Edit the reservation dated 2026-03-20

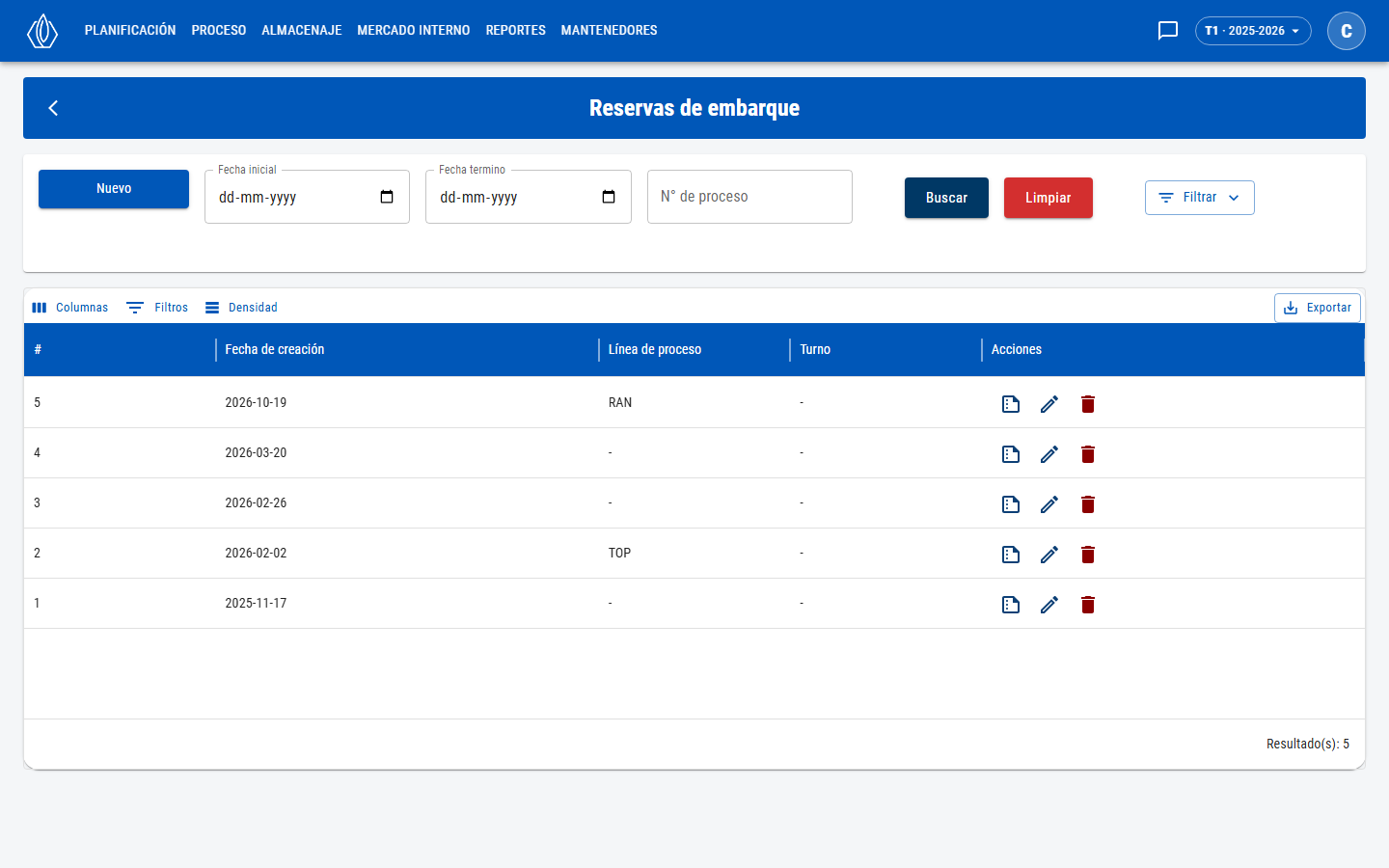[x=1049, y=454]
